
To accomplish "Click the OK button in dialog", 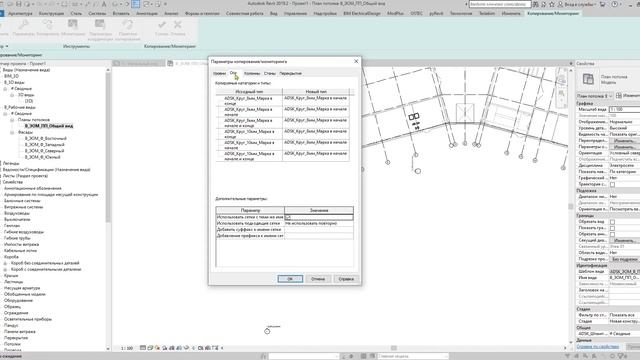I will [x=290, y=279].
